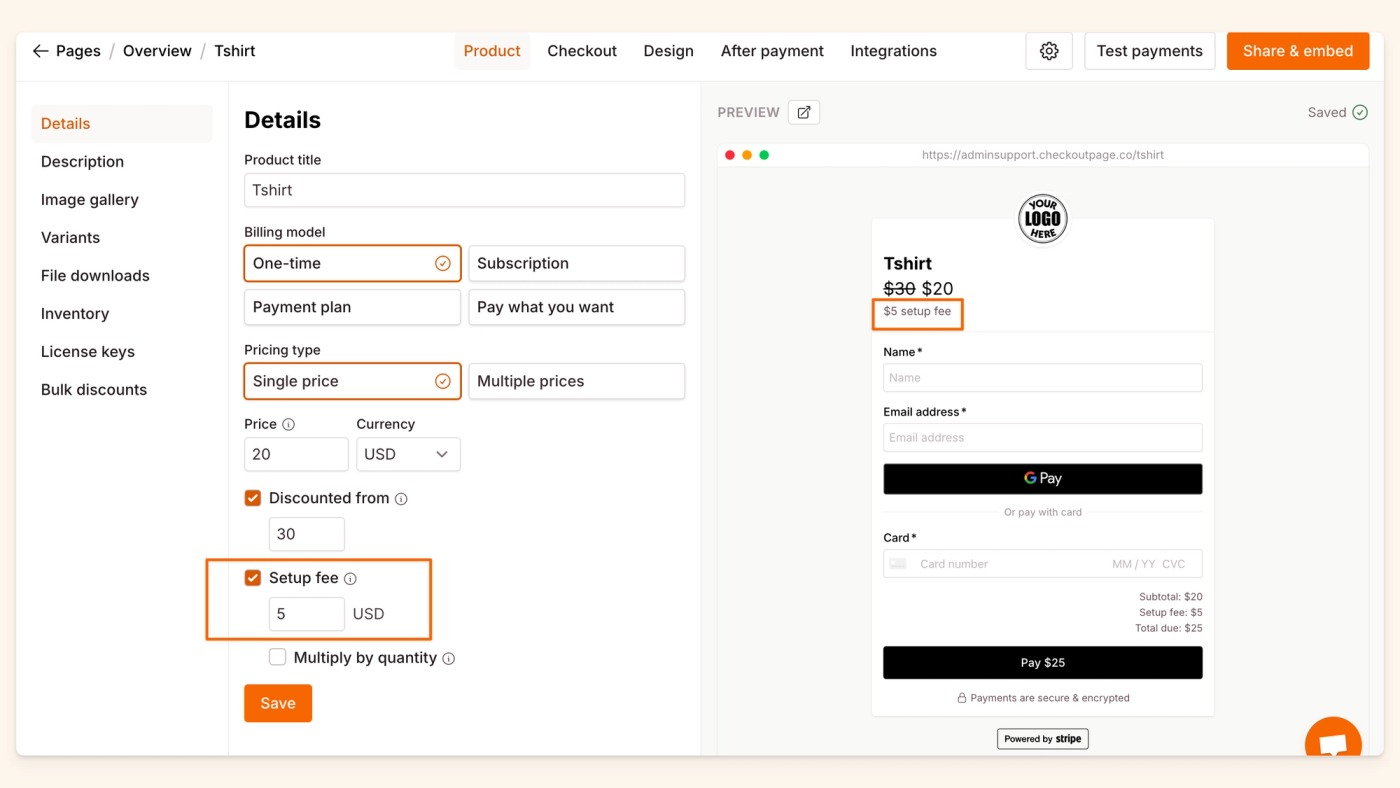The image size is (1400, 788).
Task: Switch to the Product tab
Action: pyautogui.click(x=492, y=51)
